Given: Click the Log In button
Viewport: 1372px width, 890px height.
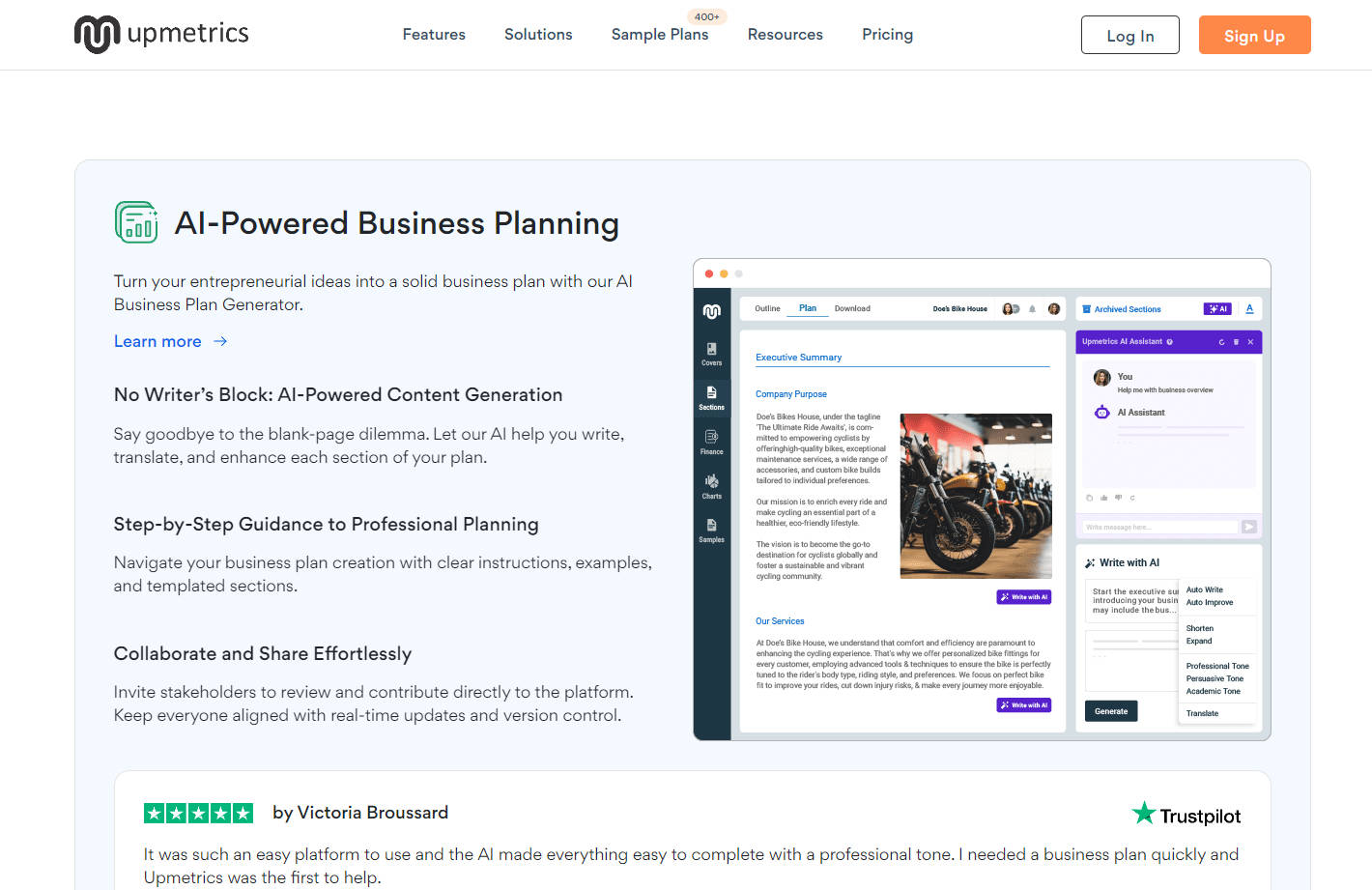Looking at the screenshot, I should 1129,36.
